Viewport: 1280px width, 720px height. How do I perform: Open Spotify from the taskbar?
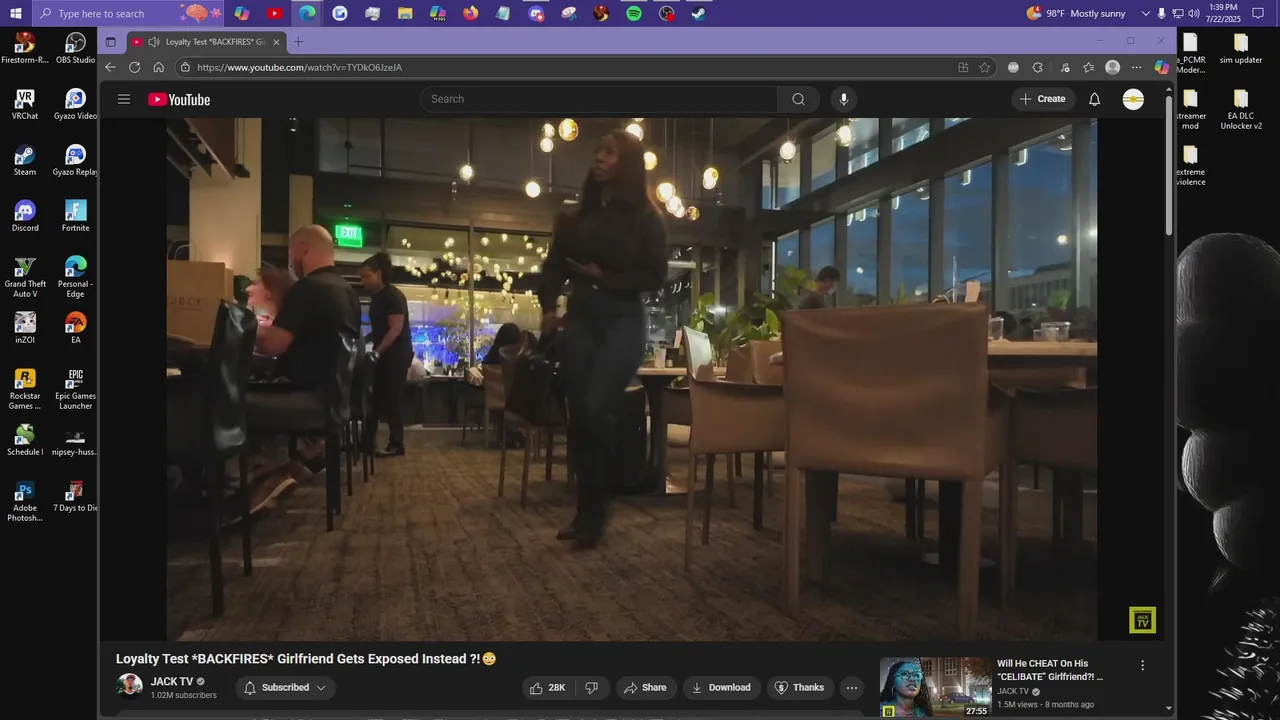(634, 13)
